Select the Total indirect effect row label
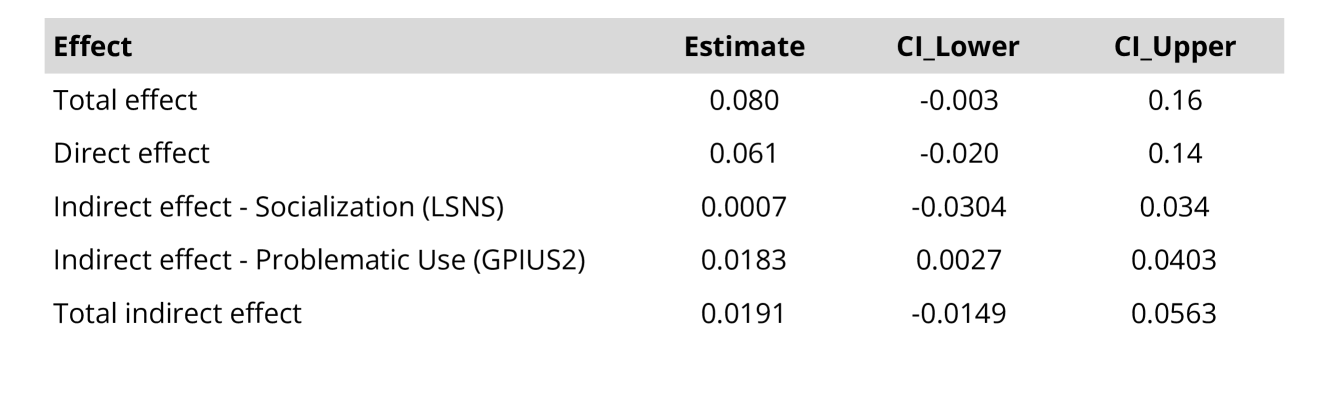Viewport: 1329px width, 409px height. point(177,313)
